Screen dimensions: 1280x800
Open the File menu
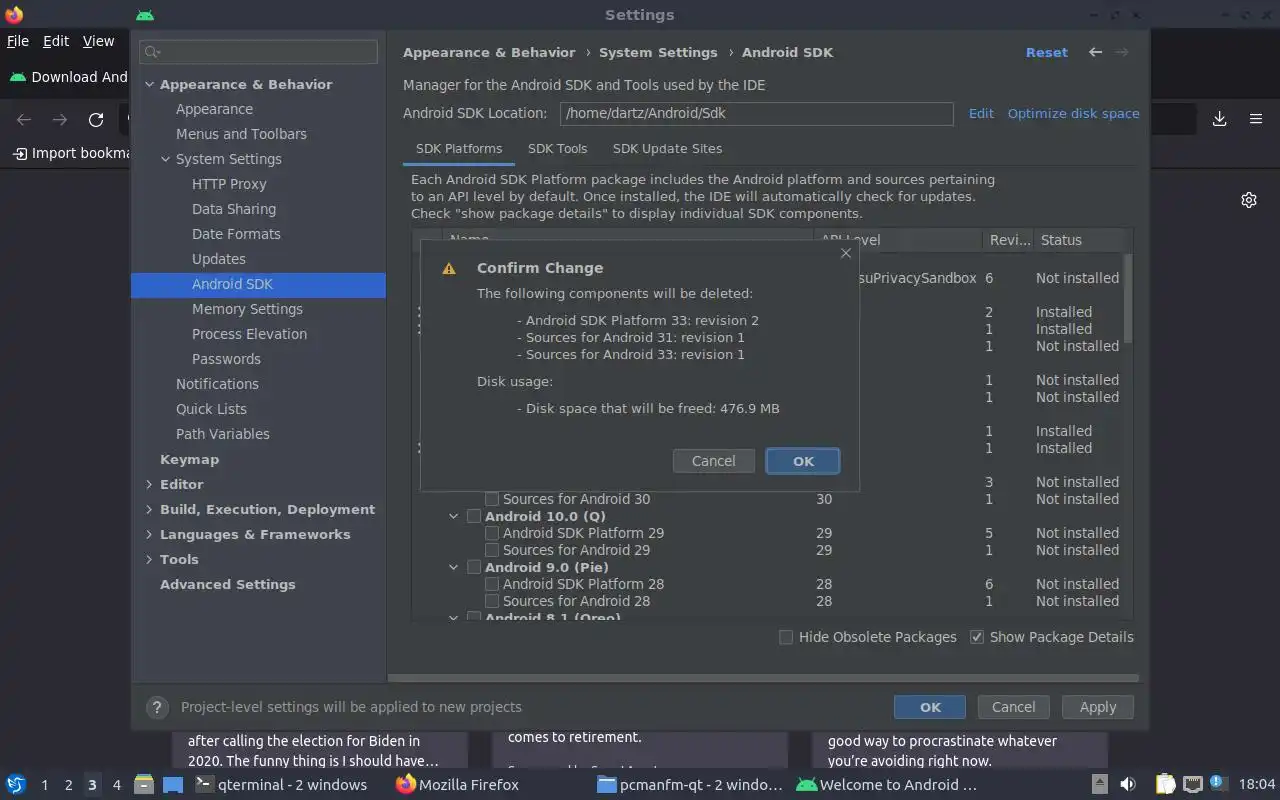18,41
